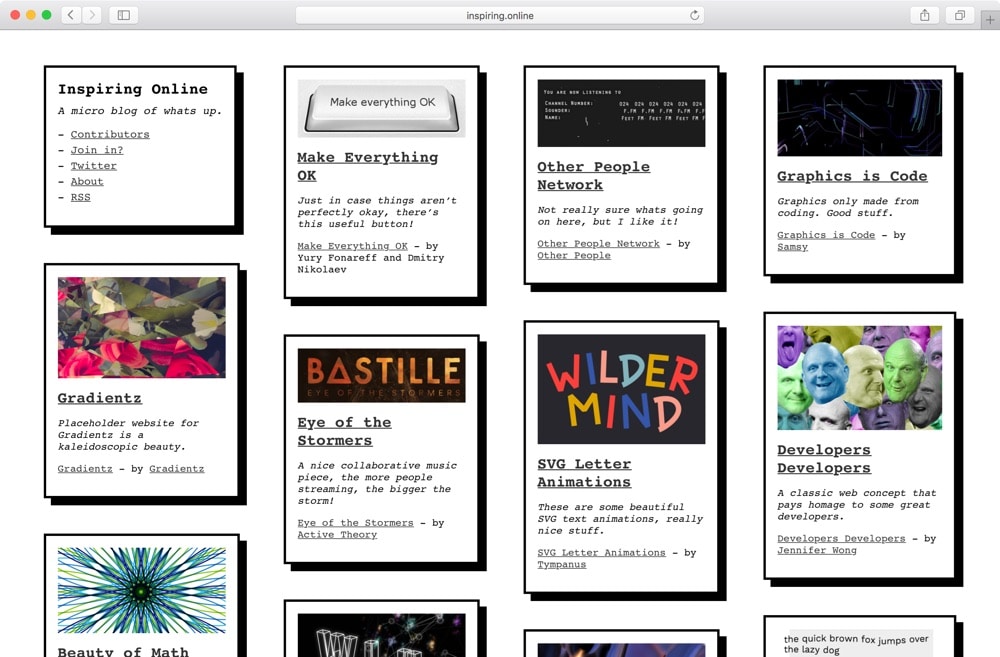Click the Bastille thumbnail image
The width and height of the screenshot is (1000, 657).
(x=381, y=376)
